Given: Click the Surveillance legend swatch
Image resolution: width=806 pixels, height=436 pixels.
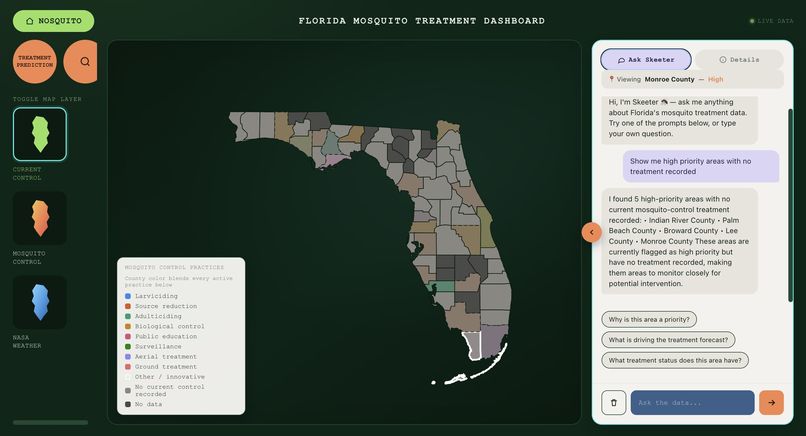Looking at the screenshot, I should (128, 347).
